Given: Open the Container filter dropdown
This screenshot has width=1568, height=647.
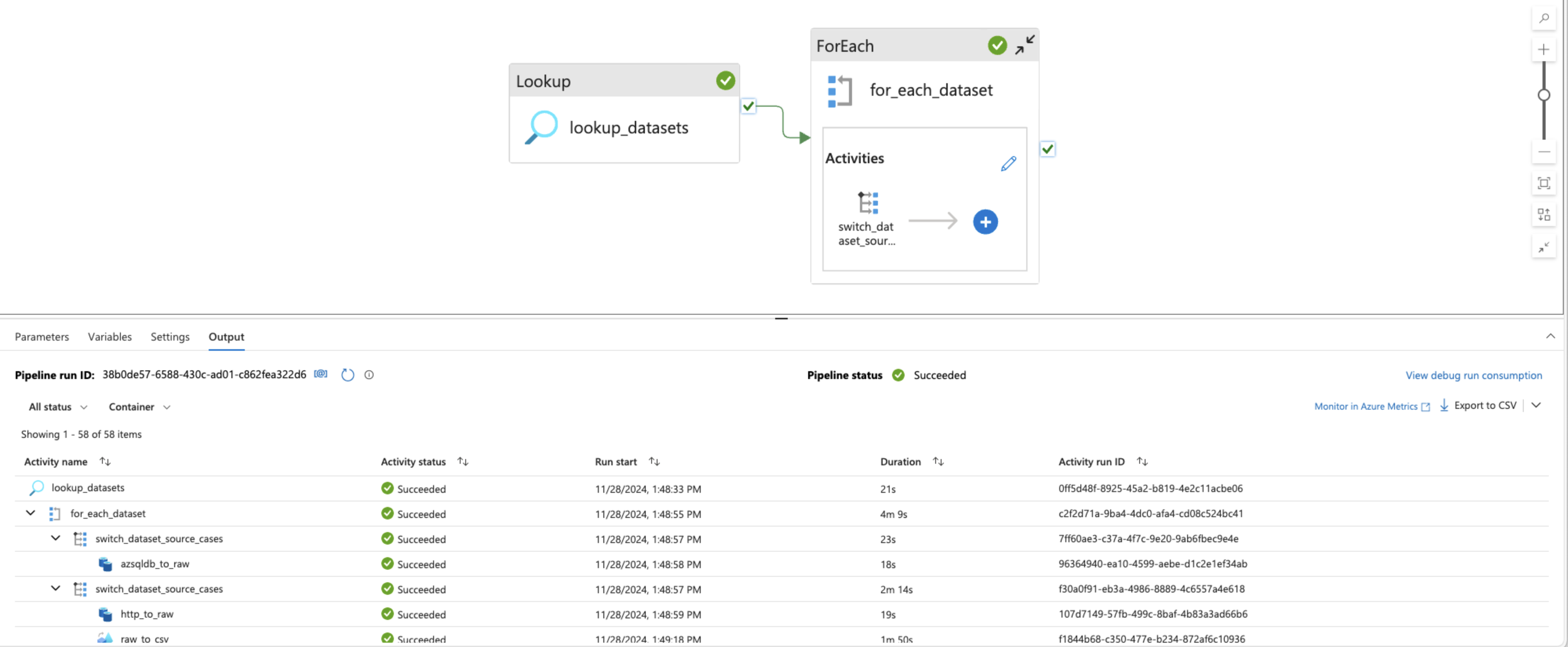Looking at the screenshot, I should pos(139,407).
